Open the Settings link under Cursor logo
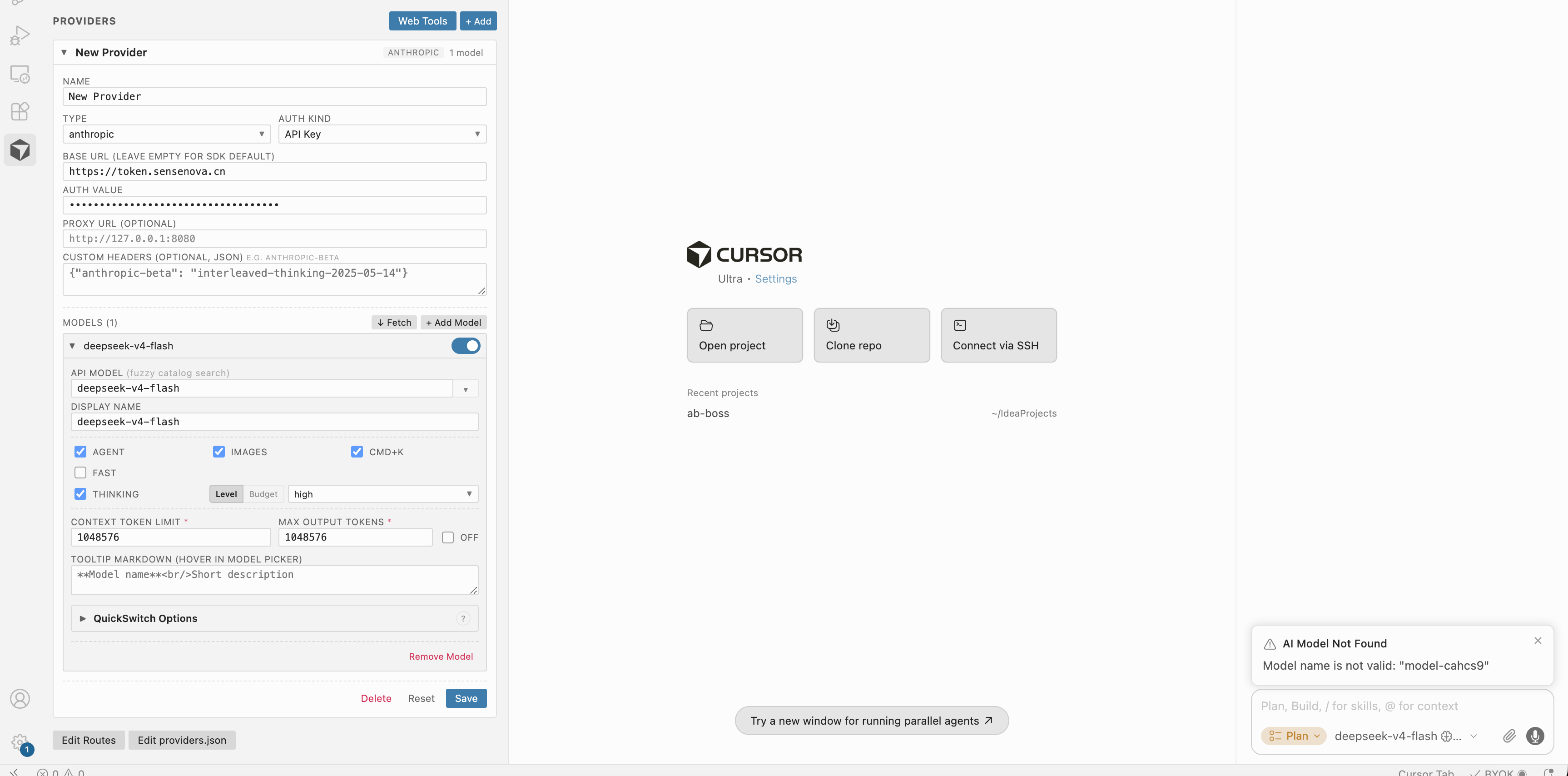 click(775, 279)
